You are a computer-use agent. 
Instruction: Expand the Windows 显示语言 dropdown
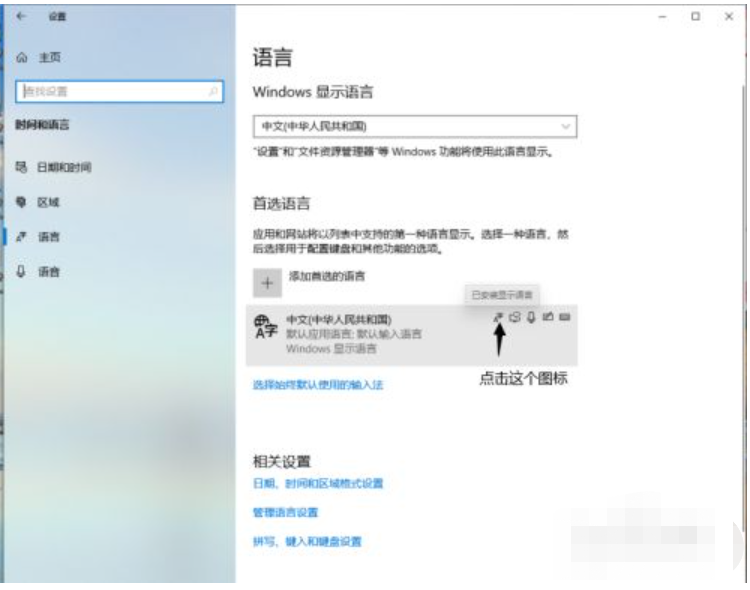[x=415, y=126]
